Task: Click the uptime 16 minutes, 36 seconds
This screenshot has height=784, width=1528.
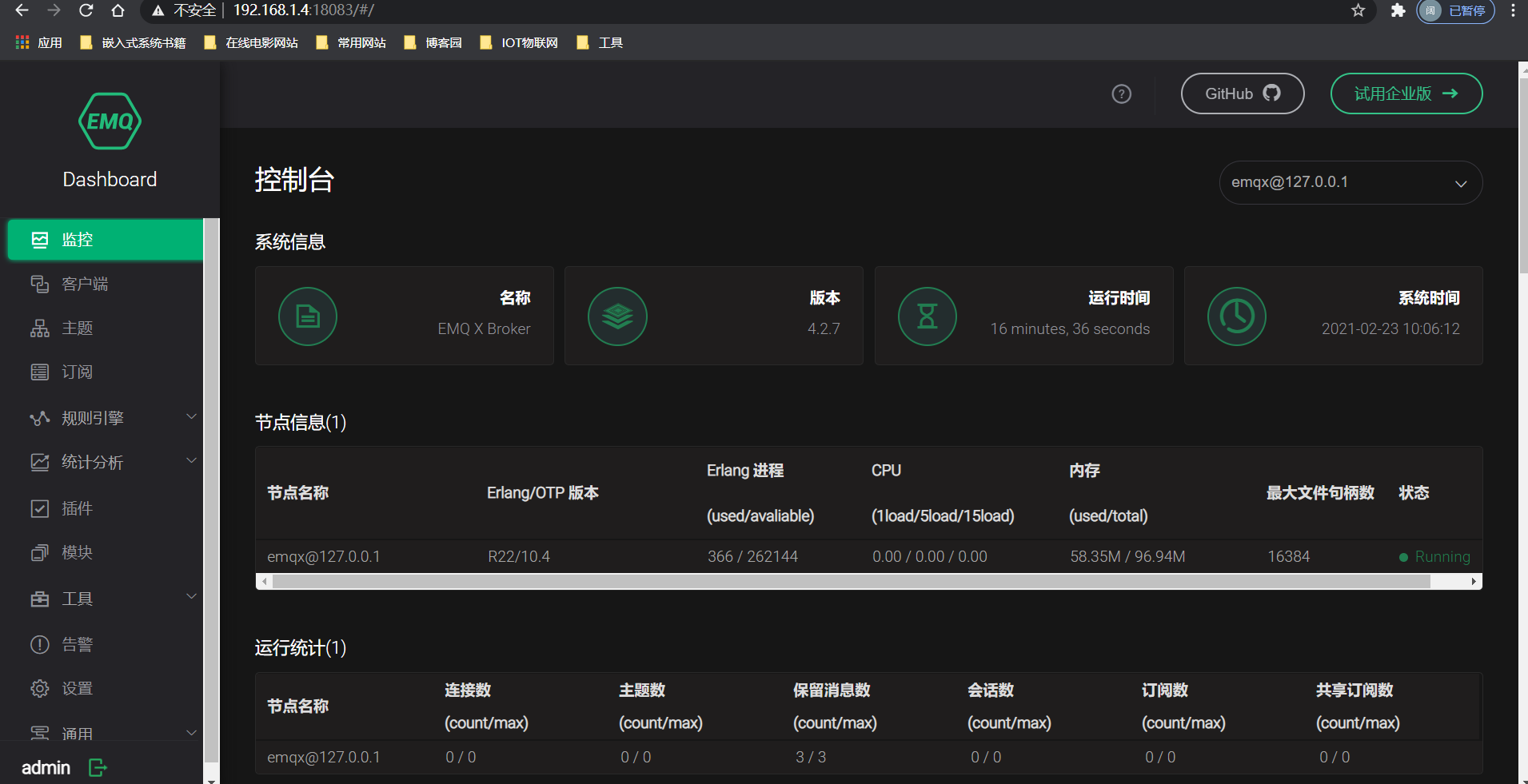Action: pyautogui.click(x=1070, y=329)
